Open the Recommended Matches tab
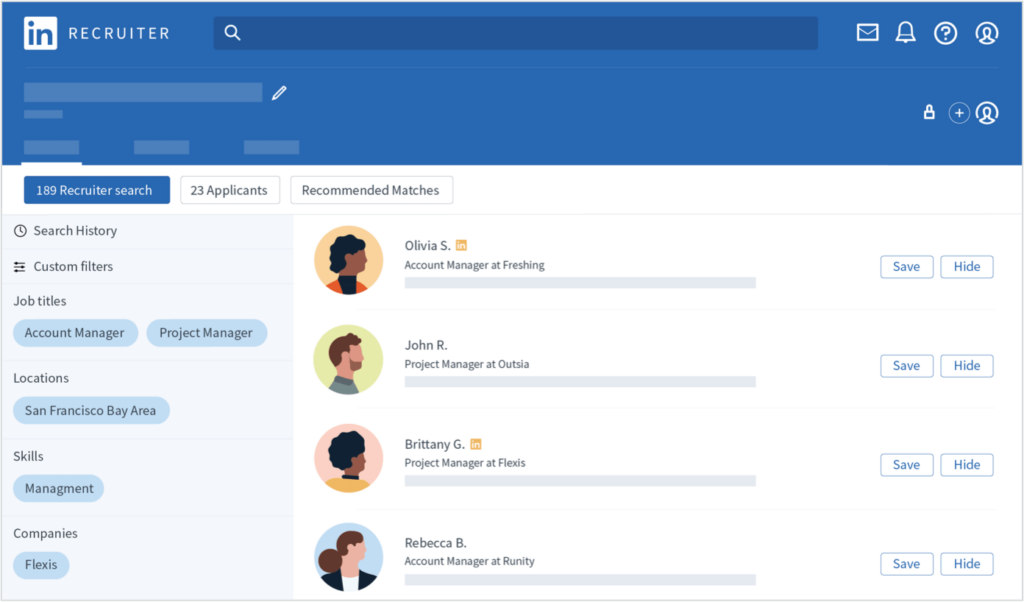1024x602 pixels. pos(371,189)
